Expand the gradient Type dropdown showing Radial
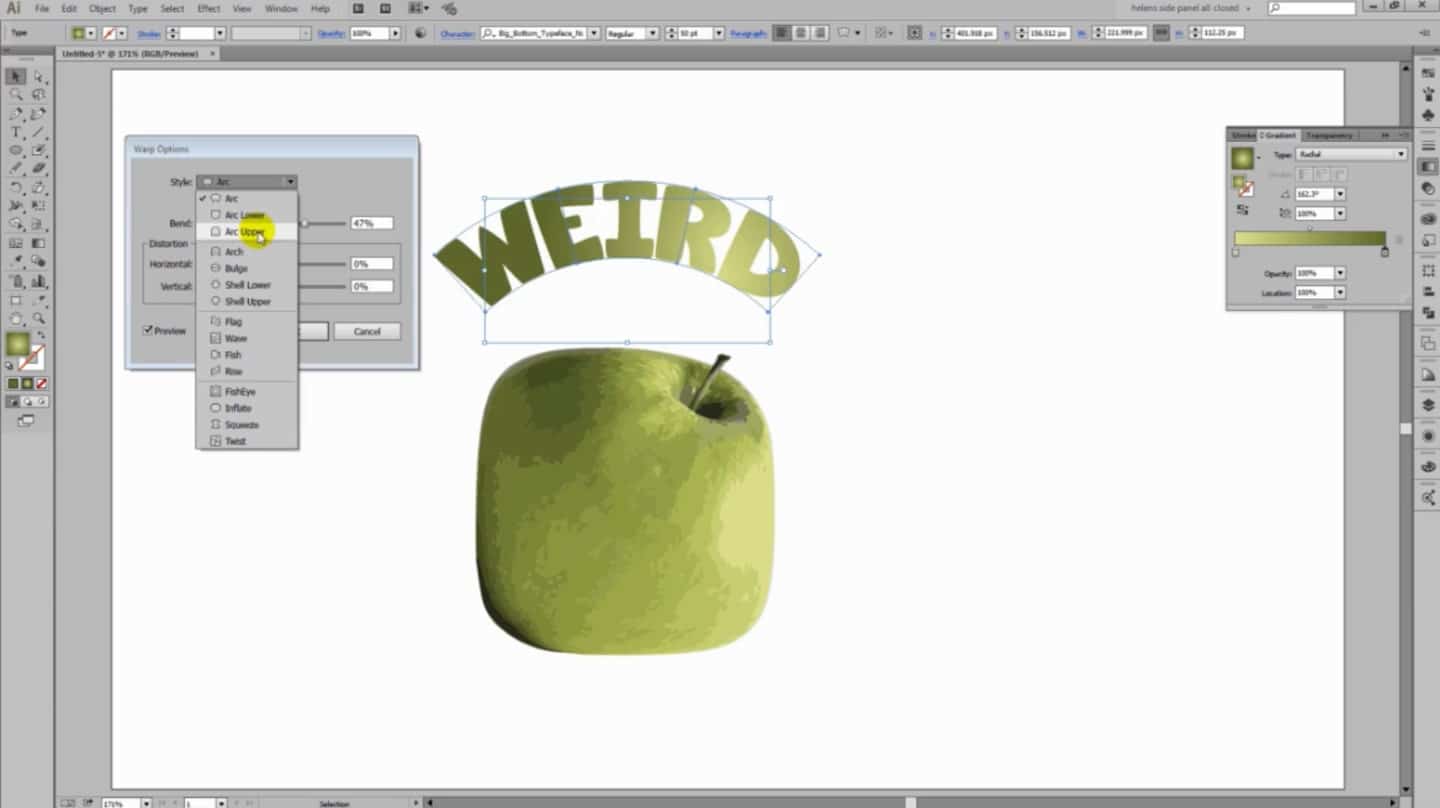This screenshot has width=1440, height=808. click(x=1351, y=155)
